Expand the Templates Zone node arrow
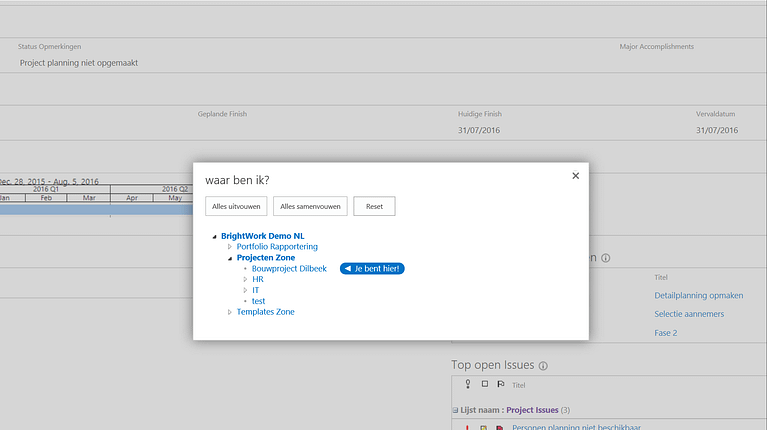Viewport: 767px width, 430px height. 229,312
